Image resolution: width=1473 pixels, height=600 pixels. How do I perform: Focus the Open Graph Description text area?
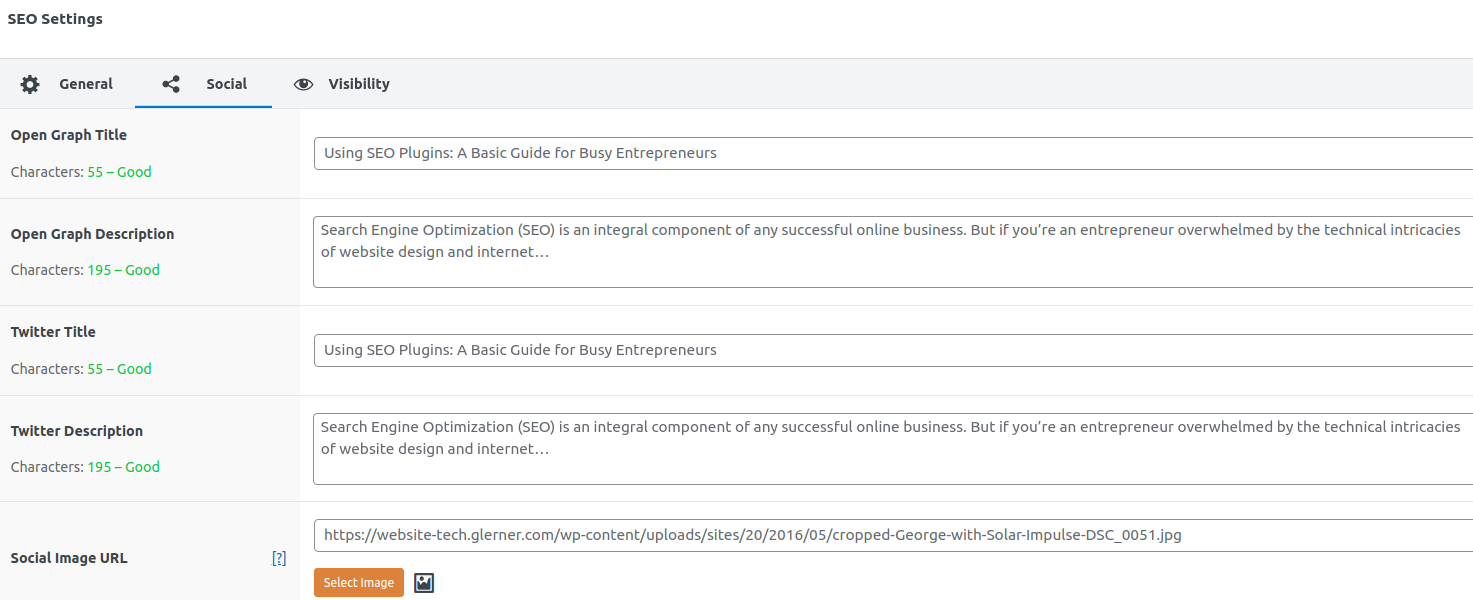click(893, 252)
